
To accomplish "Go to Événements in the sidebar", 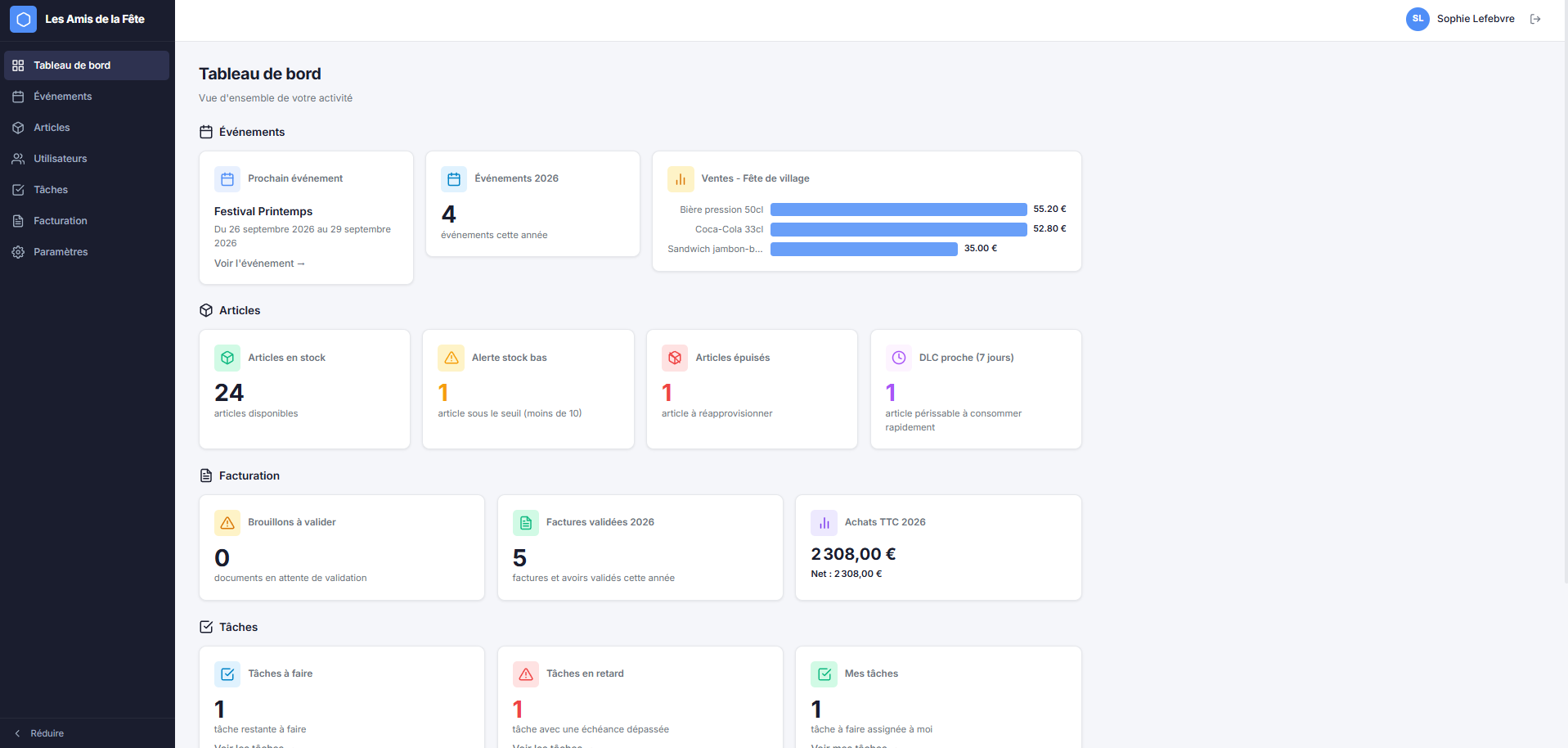I will click(87, 97).
